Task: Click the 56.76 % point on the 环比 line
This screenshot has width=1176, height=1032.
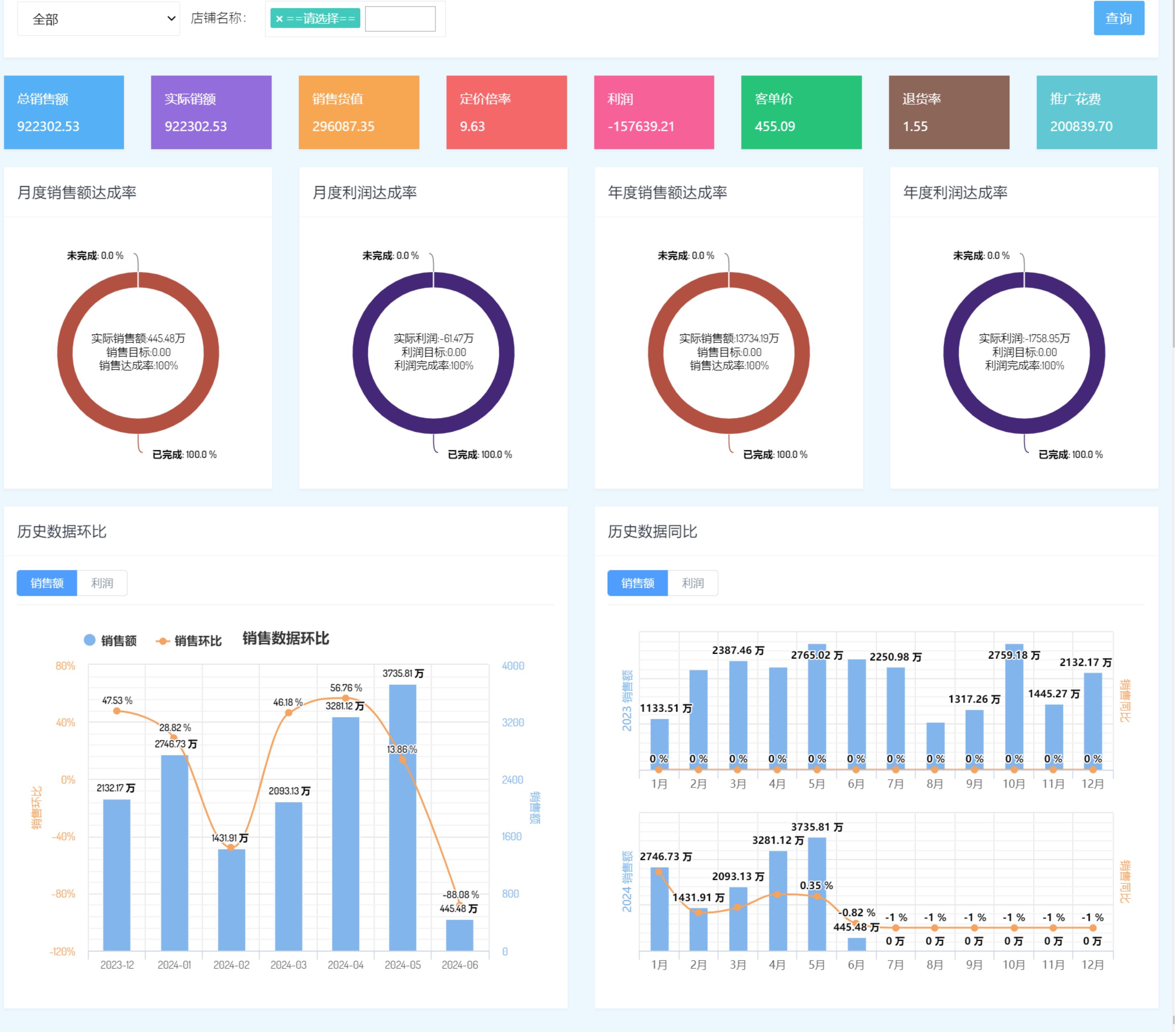Action: click(x=346, y=698)
